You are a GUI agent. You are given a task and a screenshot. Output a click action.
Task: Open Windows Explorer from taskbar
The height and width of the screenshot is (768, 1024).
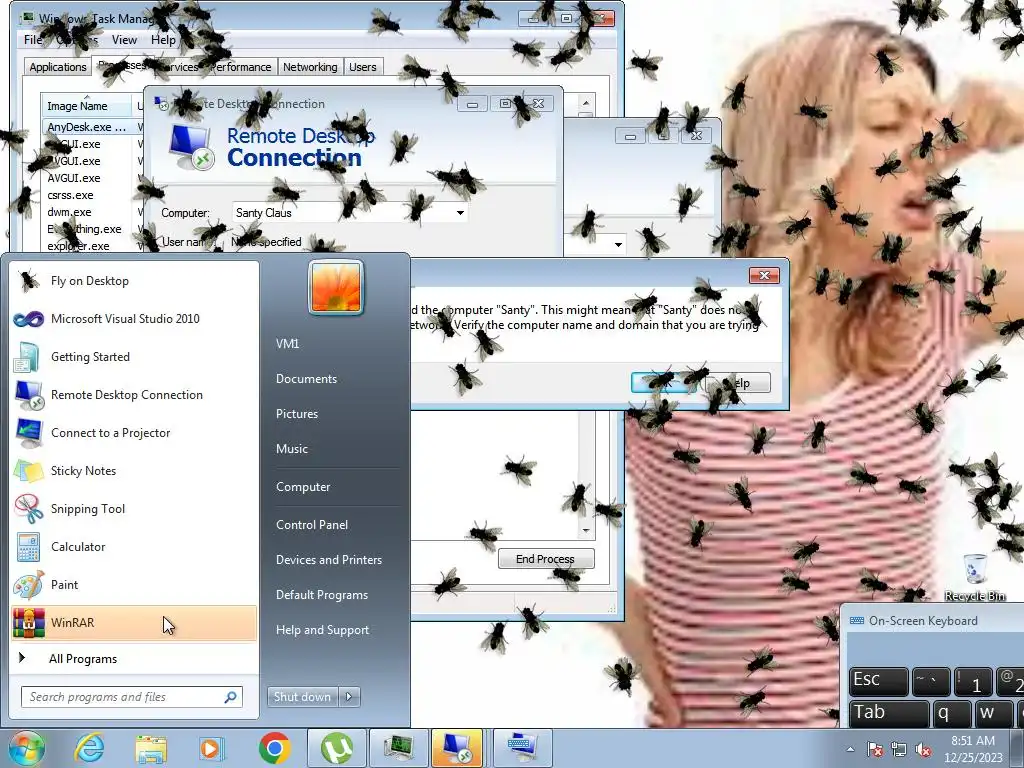[x=151, y=748]
